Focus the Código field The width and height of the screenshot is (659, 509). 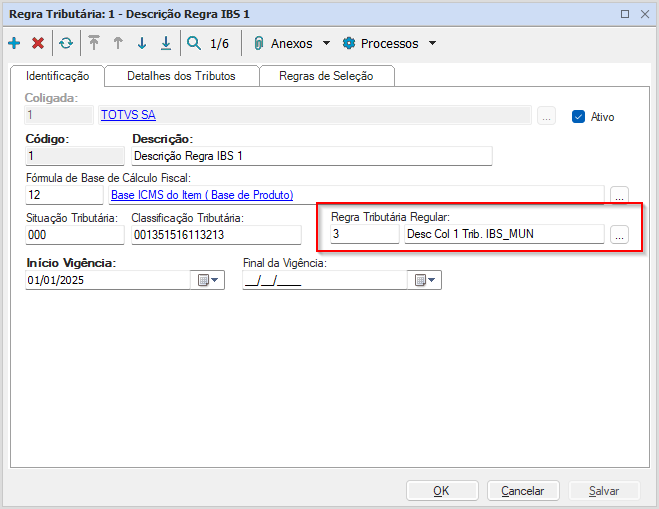[75, 156]
